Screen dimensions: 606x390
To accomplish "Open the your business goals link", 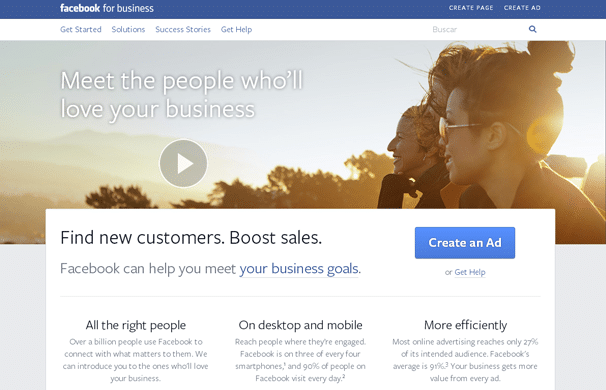I will 299,269.
